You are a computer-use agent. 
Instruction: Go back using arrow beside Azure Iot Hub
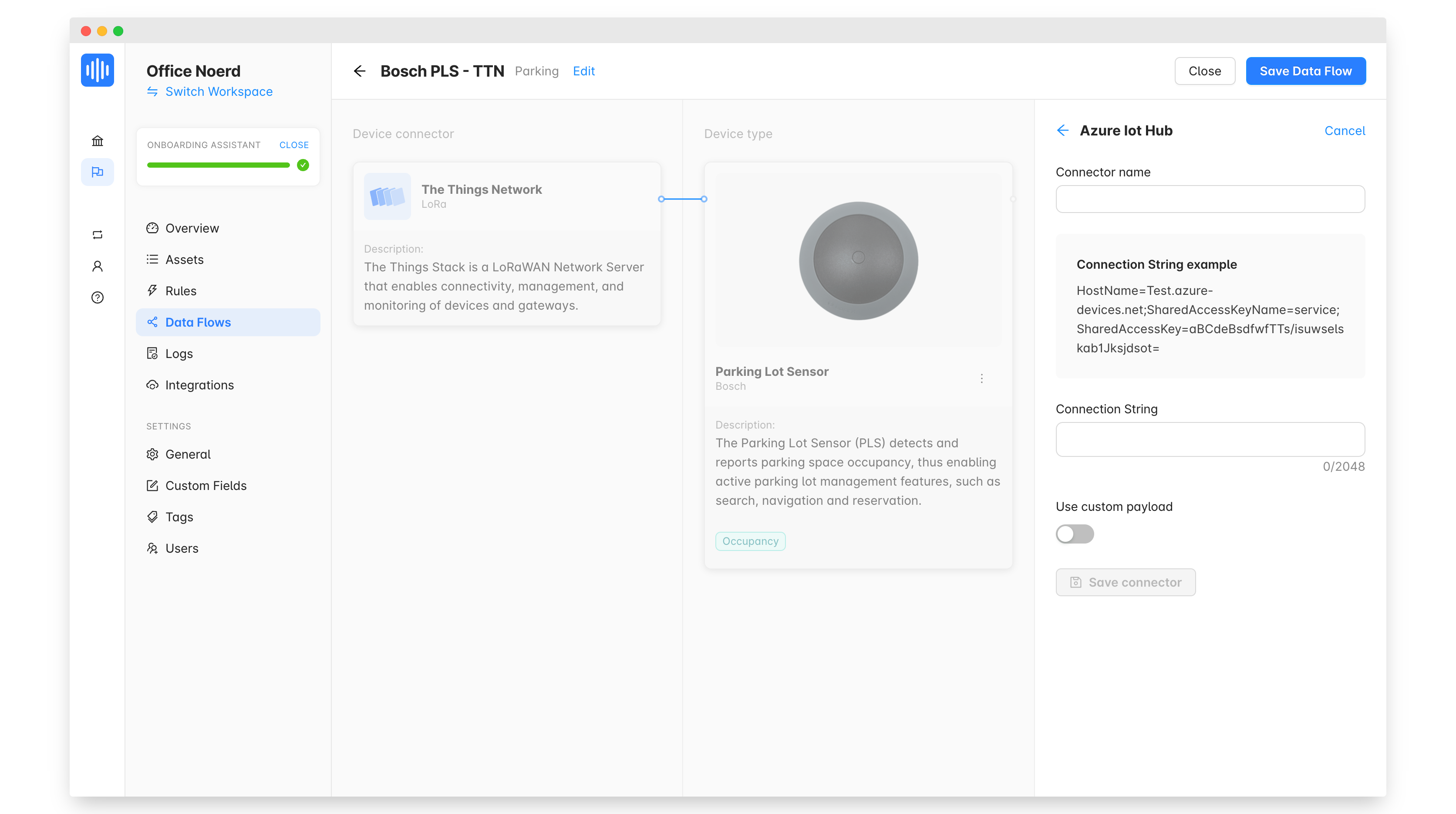(x=1062, y=131)
